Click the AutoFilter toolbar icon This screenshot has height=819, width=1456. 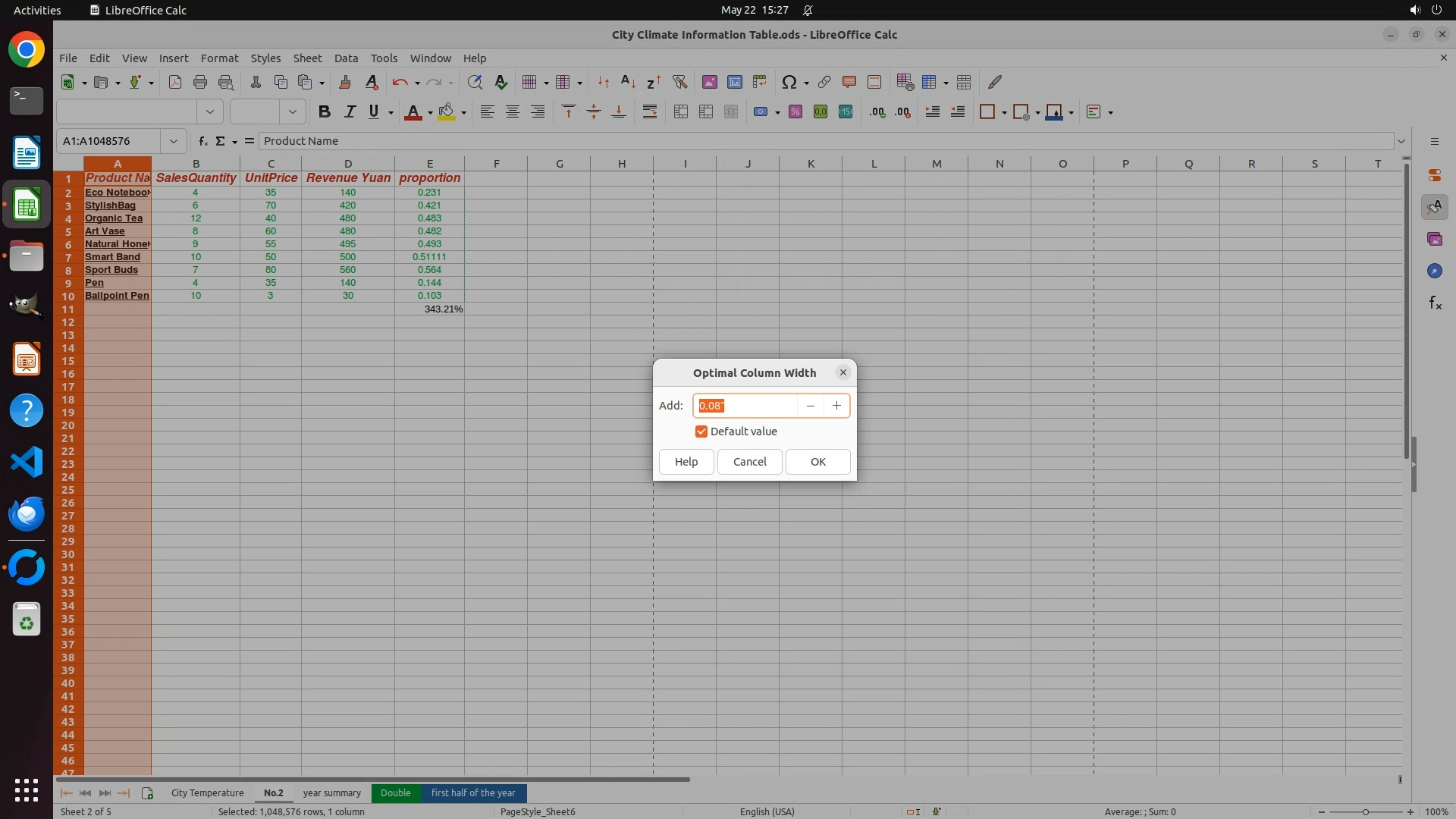[x=679, y=82]
